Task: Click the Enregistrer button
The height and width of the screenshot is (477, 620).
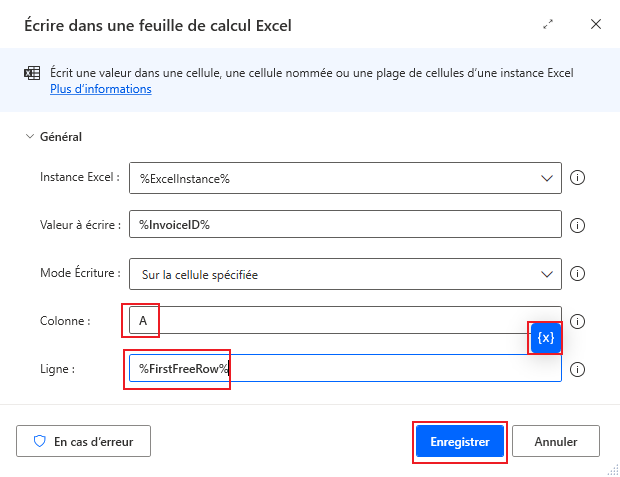Action: (459, 441)
